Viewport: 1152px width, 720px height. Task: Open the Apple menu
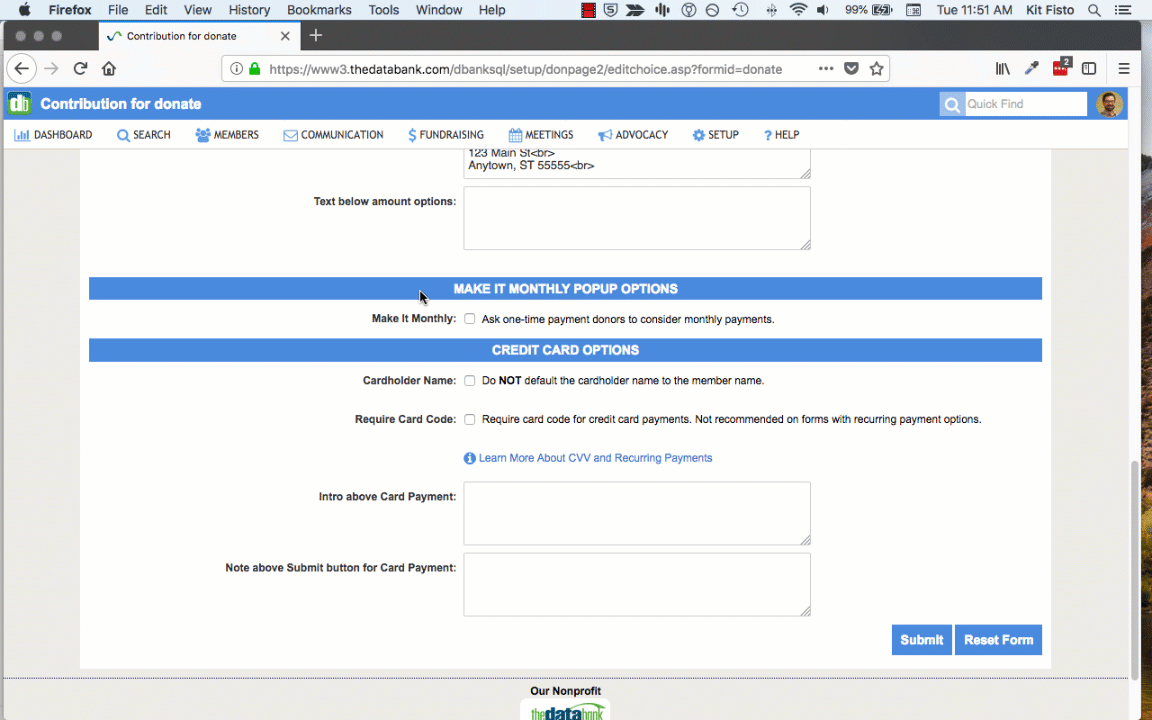point(24,10)
